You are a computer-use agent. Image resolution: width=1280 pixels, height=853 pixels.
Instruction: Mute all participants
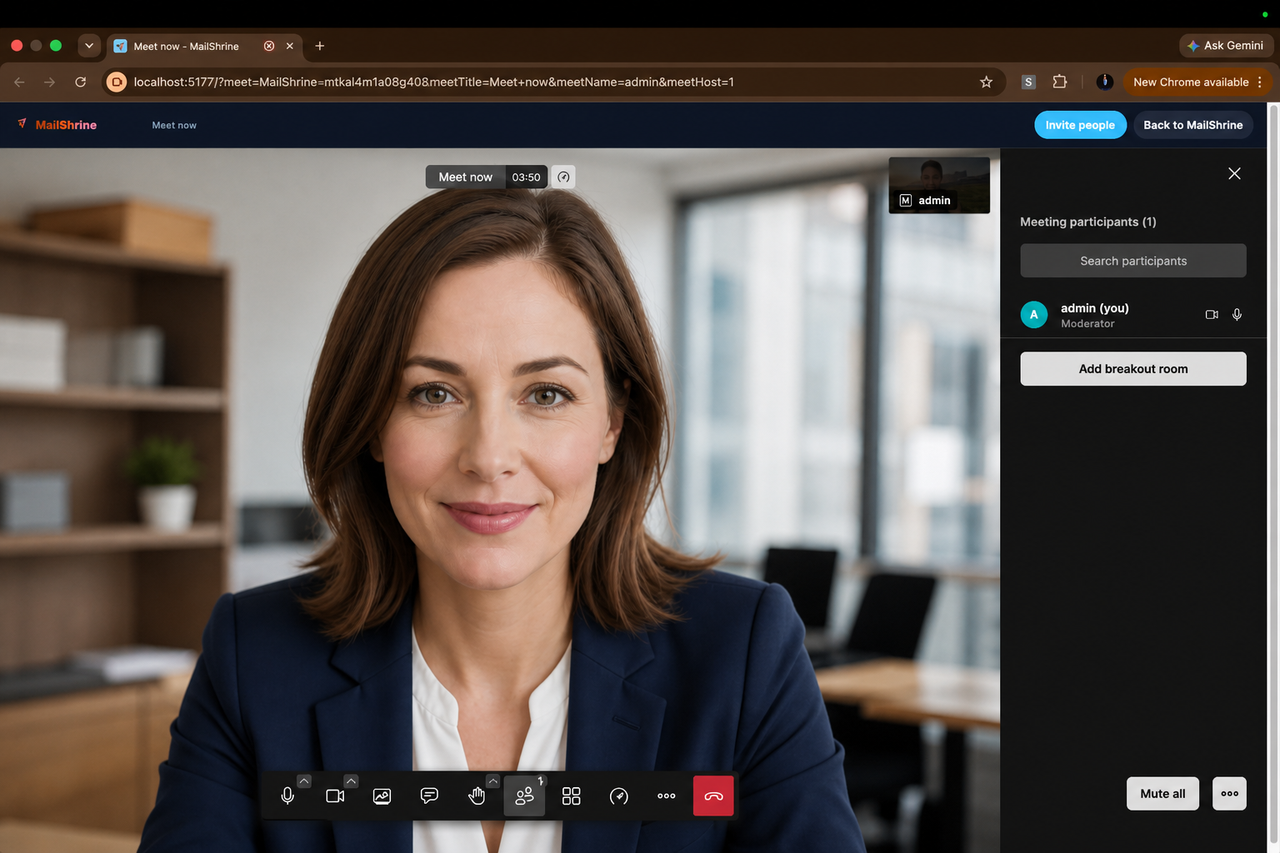(x=1163, y=794)
